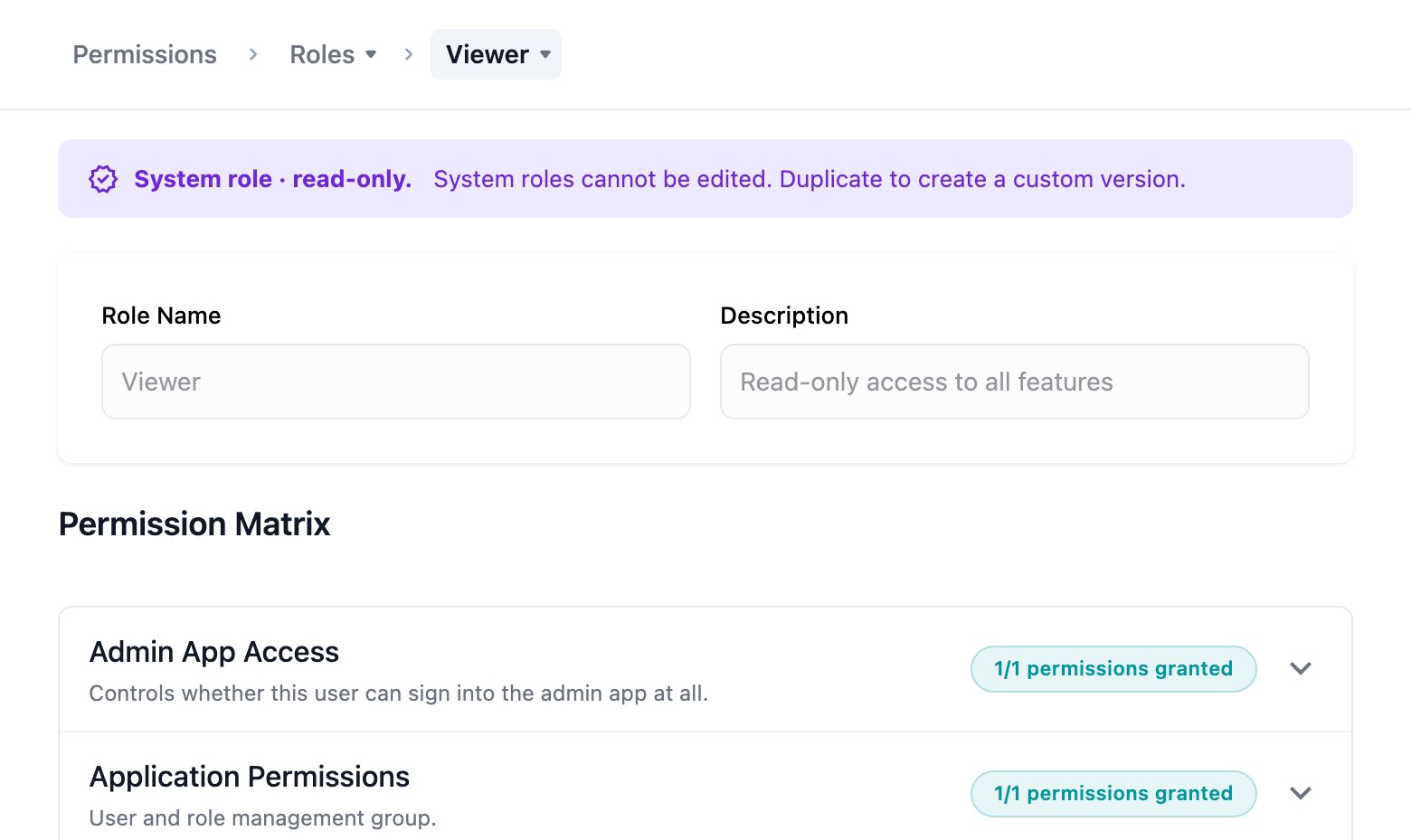Click 'Controls whether this user can sign' description
Viewport: 1411px width, 840px height.
coord(399,694)
